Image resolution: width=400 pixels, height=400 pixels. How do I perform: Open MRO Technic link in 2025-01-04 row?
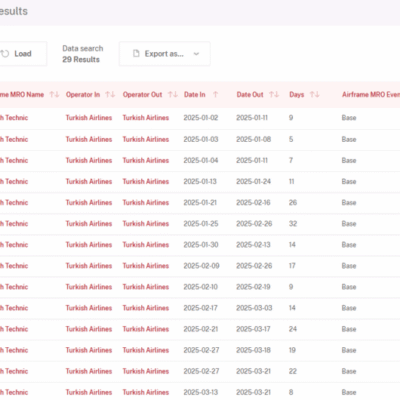point(14,160)
